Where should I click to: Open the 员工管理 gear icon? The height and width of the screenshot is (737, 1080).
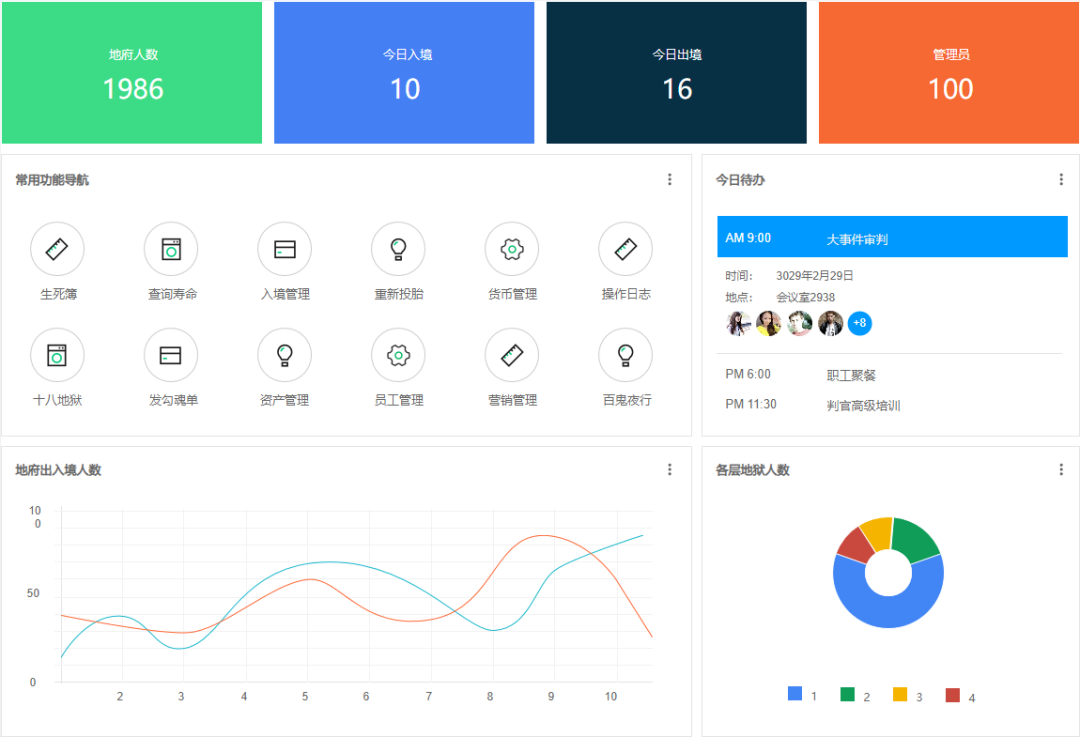point(398,355)
